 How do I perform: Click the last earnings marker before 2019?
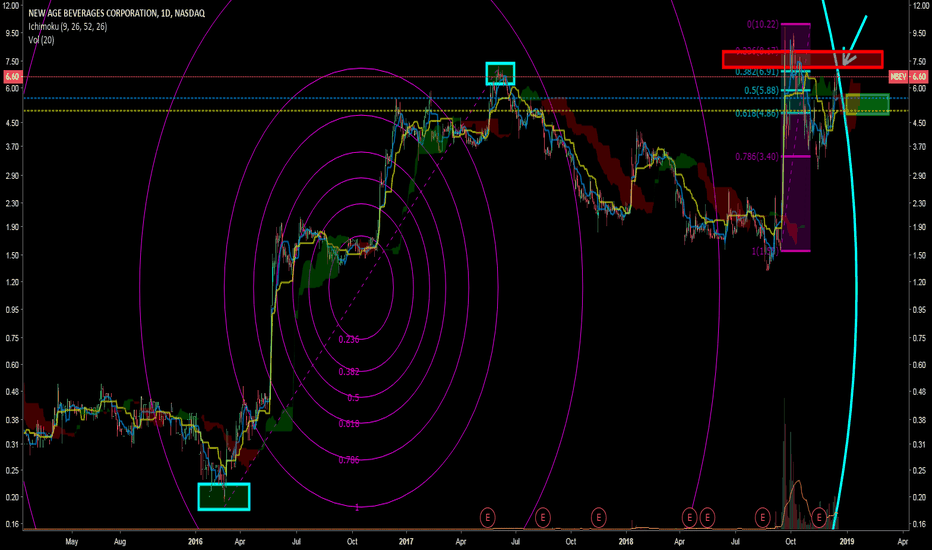point(818,517)
